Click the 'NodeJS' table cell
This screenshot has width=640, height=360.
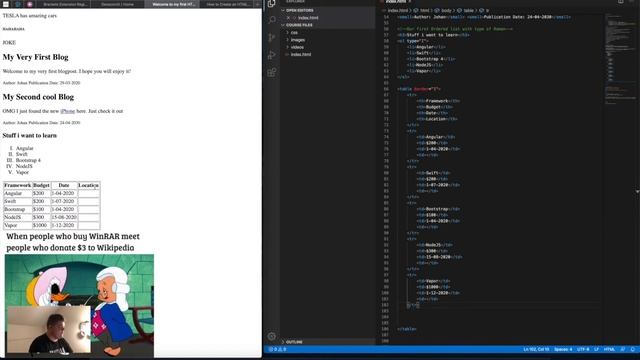tap(18, 218)
